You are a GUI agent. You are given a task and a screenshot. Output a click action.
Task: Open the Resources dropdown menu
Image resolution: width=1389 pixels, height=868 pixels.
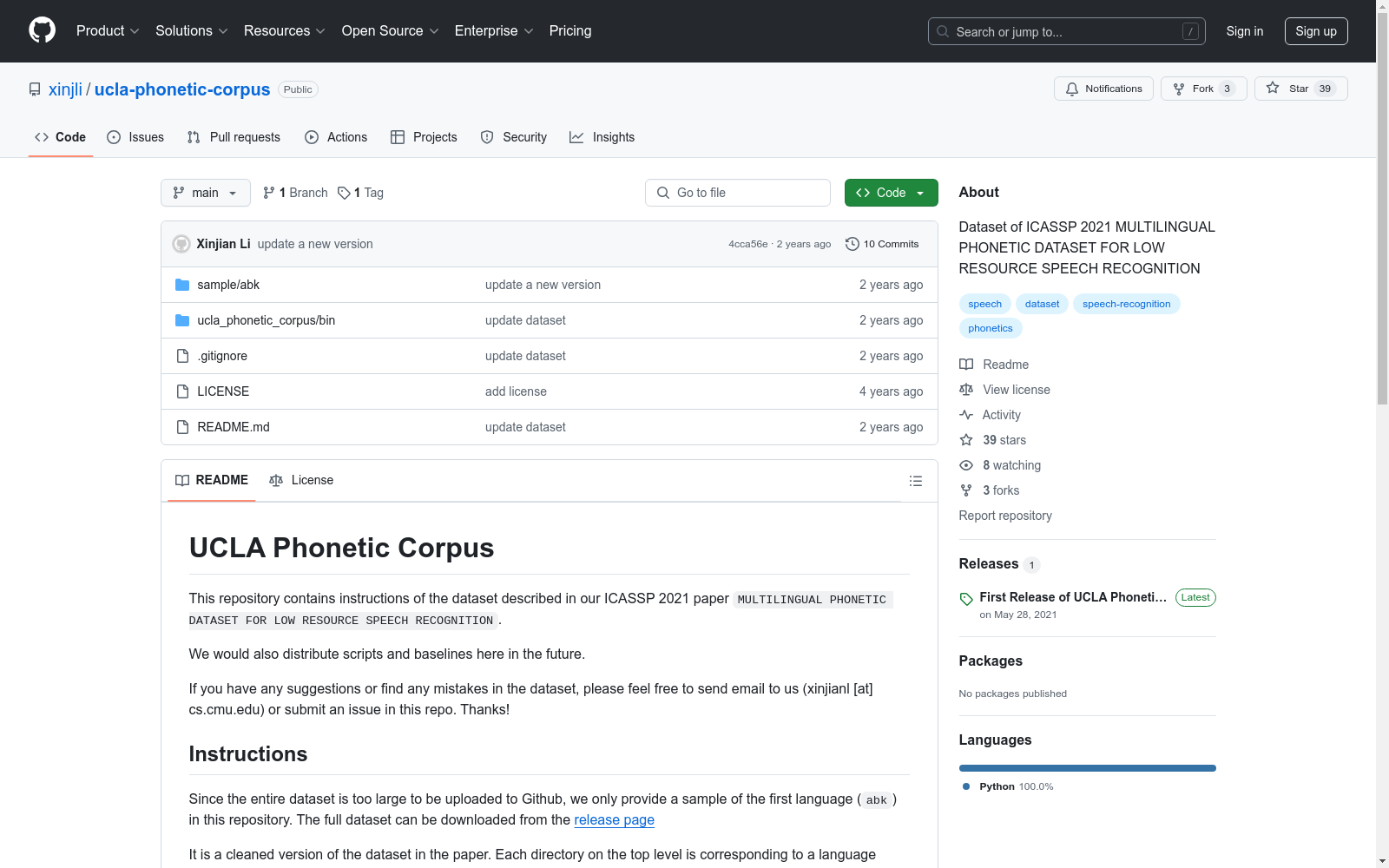(x=285, y=31)
